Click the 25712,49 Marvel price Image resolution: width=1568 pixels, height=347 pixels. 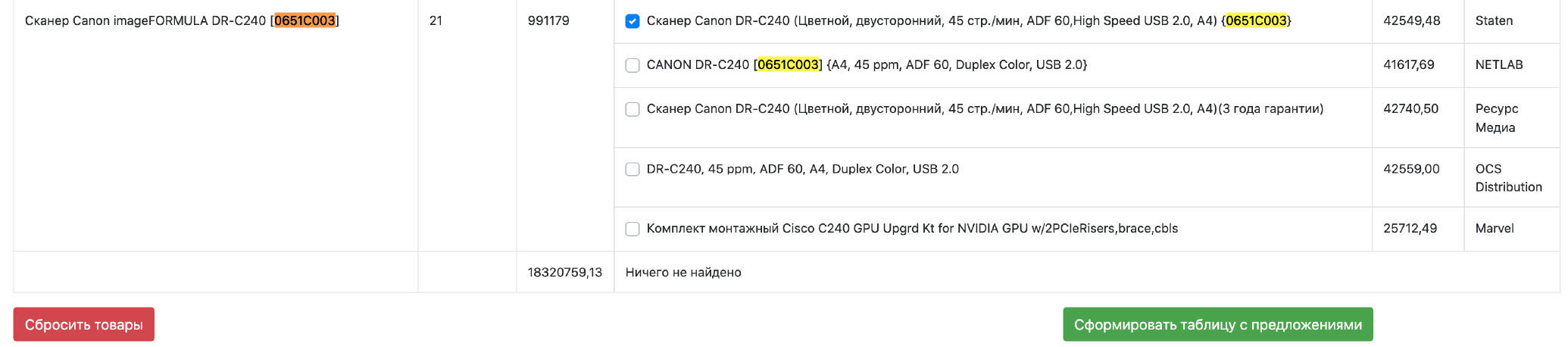click(x=1410, y=228)
